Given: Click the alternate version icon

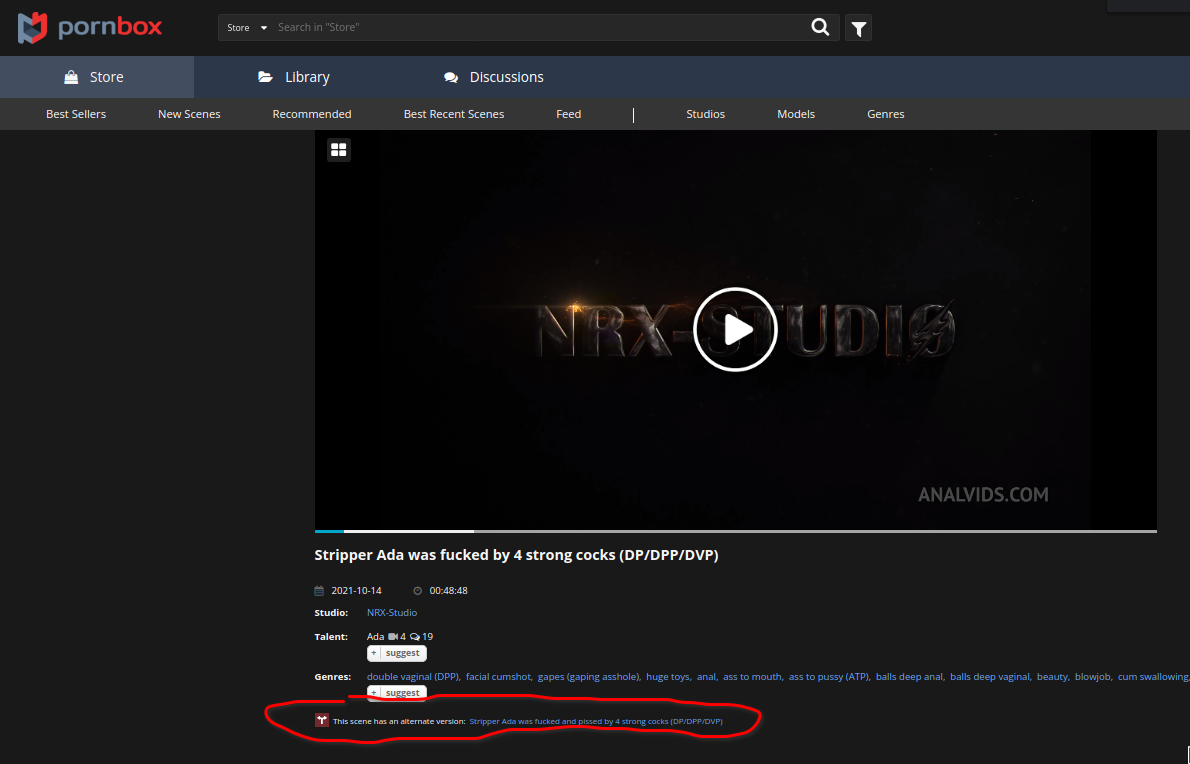Looking at the screenshot, I should [322, 720].
